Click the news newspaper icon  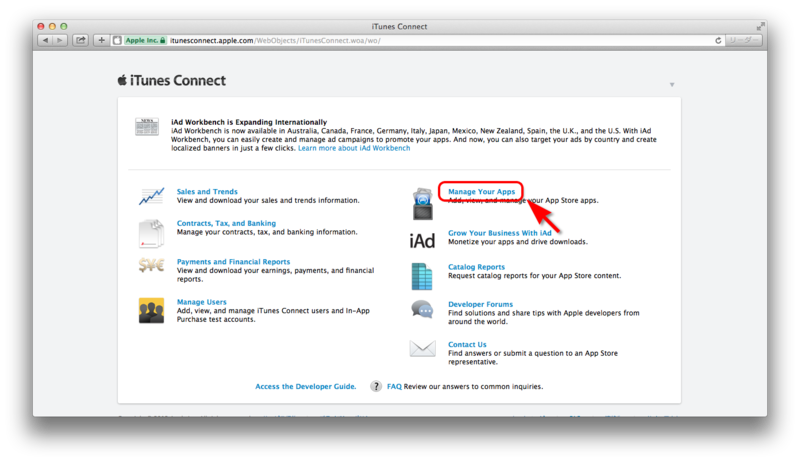[147, 126]
